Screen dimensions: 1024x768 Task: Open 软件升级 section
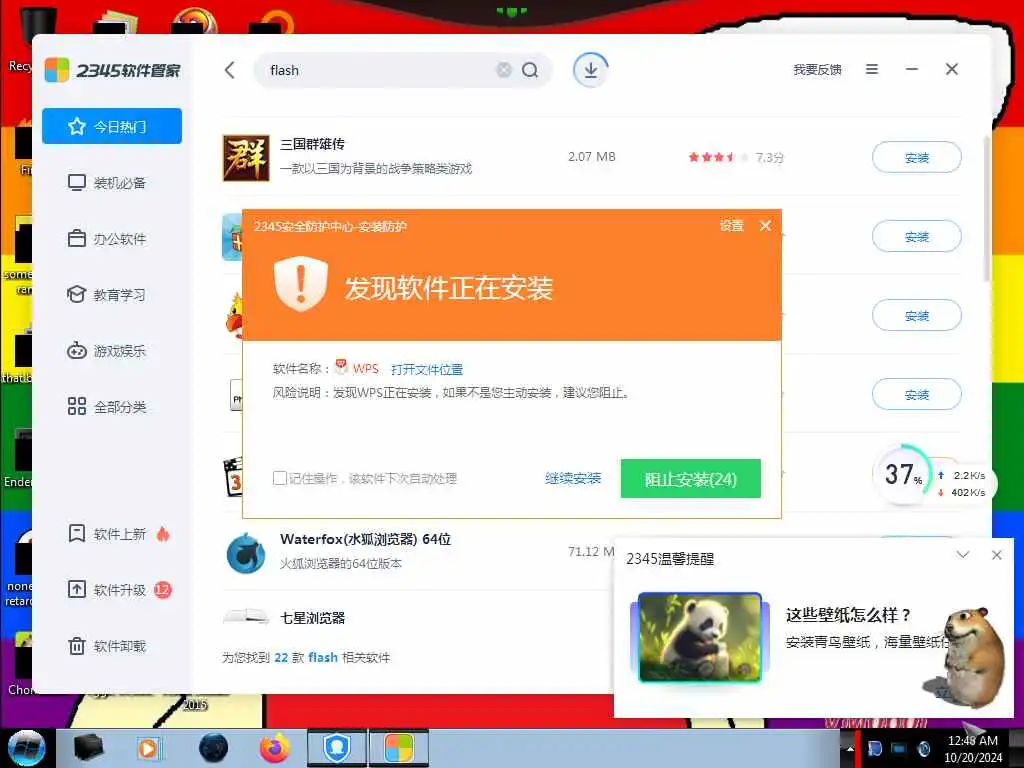112,590
